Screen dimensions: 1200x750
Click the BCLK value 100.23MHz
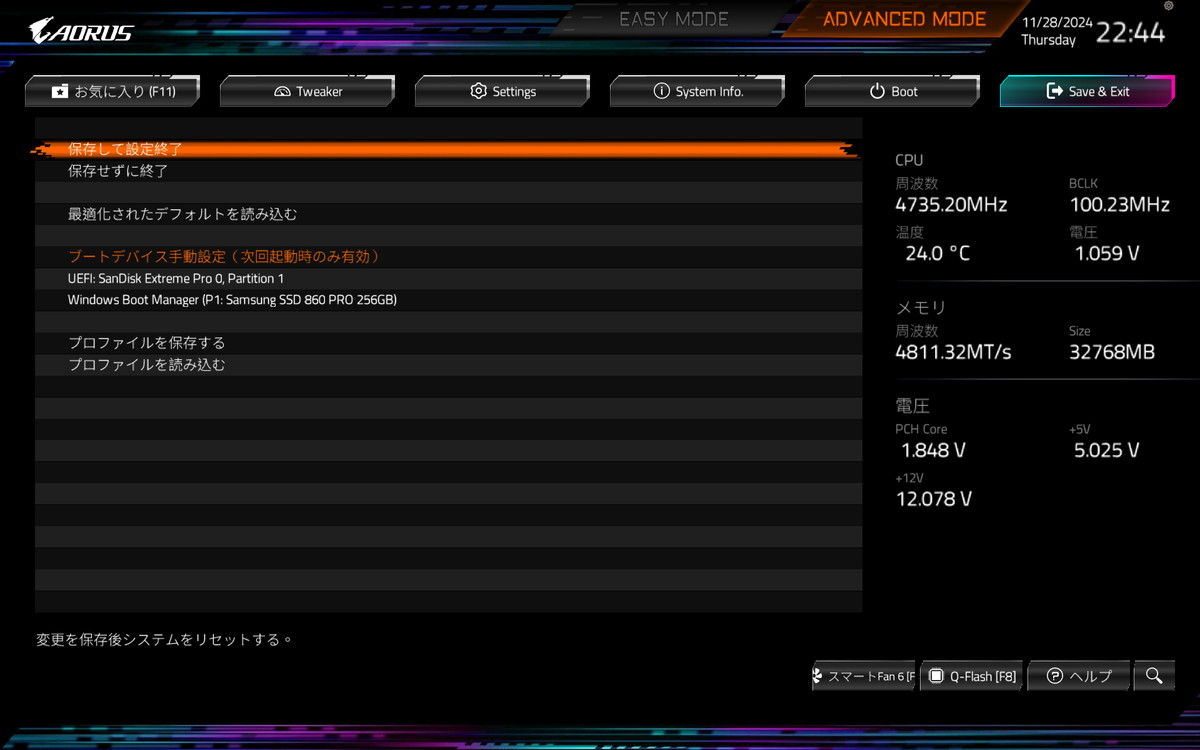1119,205
